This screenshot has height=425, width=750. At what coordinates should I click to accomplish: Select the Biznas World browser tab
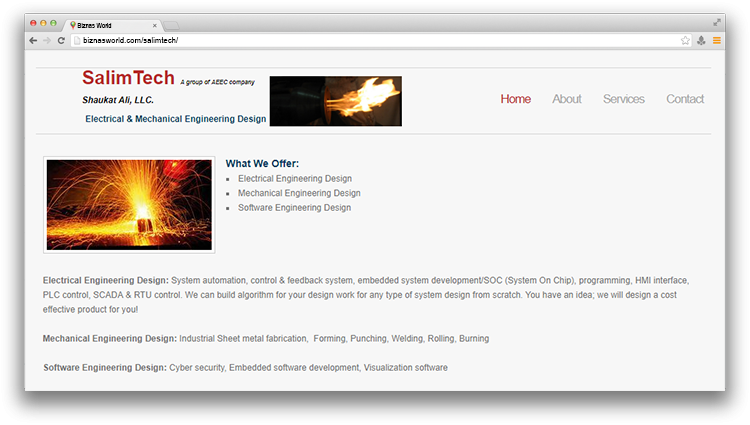112,25
